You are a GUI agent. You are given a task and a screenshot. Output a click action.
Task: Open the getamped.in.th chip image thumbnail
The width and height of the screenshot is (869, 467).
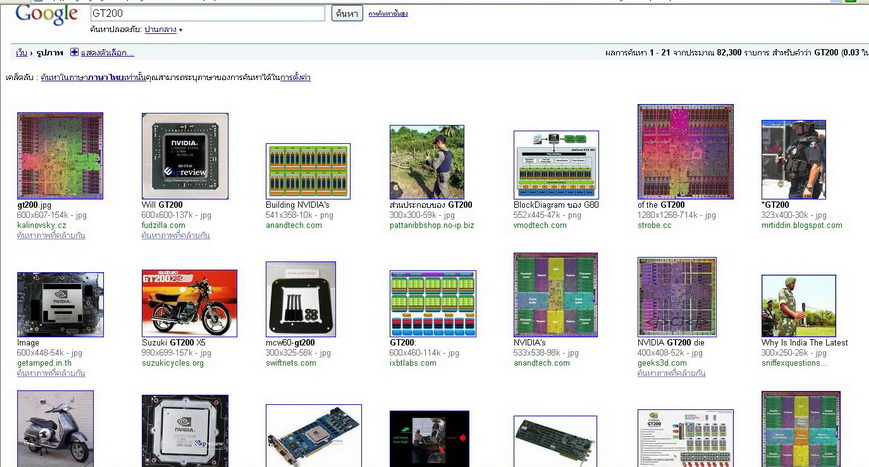click(60, 304)
